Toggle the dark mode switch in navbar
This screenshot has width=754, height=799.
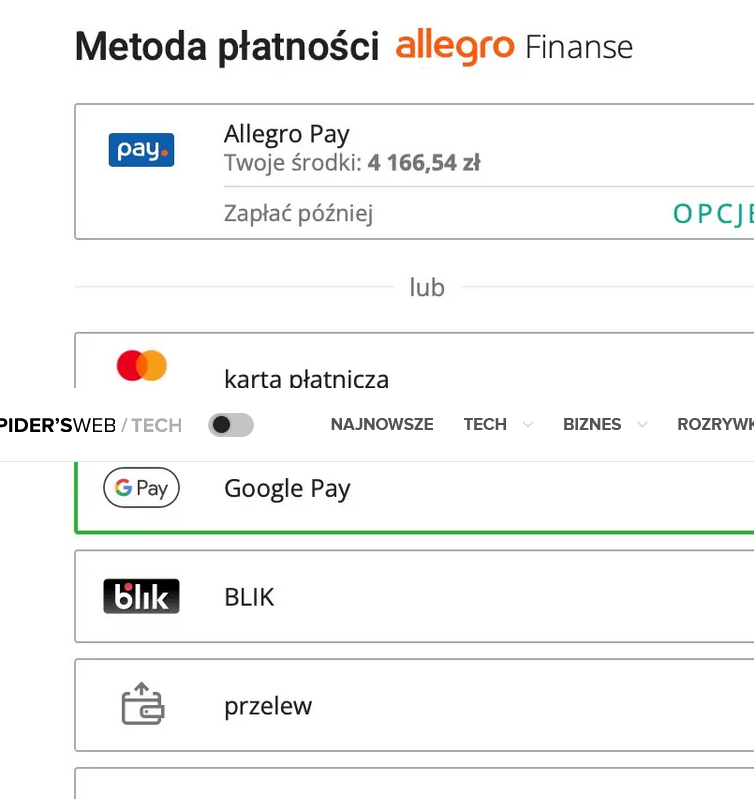click(x=231, y=425)
